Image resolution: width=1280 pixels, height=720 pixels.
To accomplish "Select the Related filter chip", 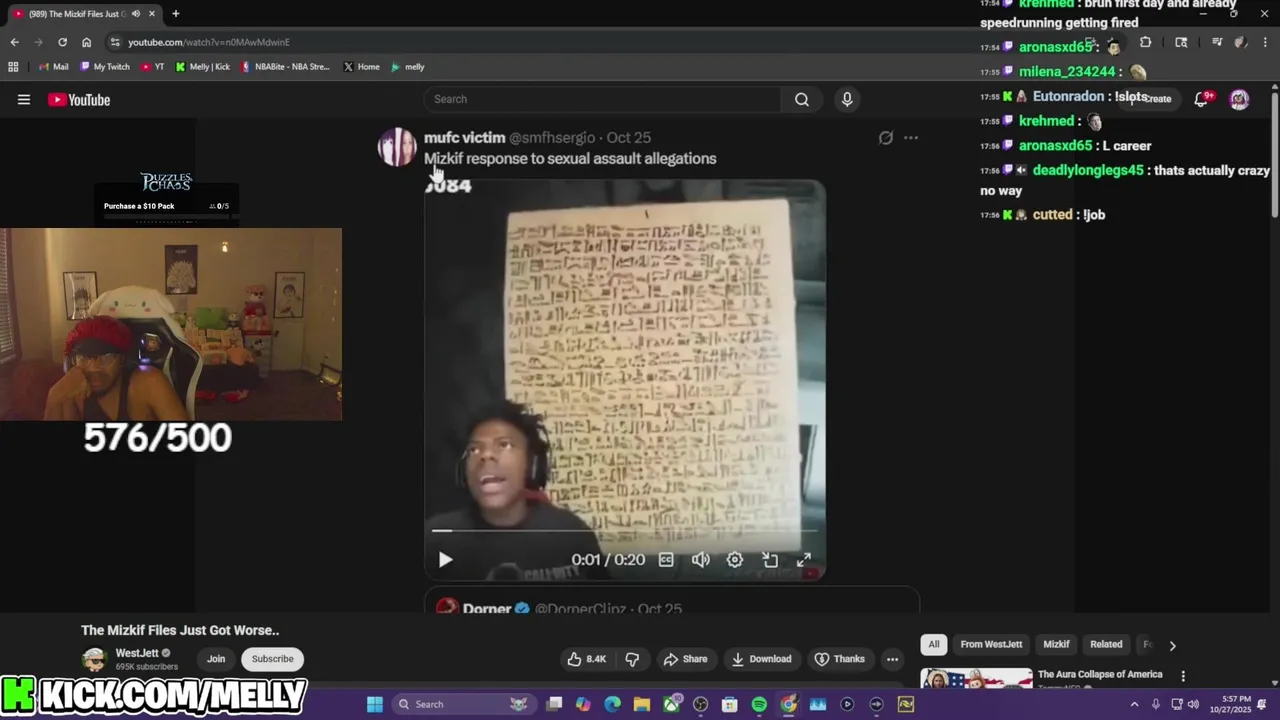I will tap(1106, 645).
